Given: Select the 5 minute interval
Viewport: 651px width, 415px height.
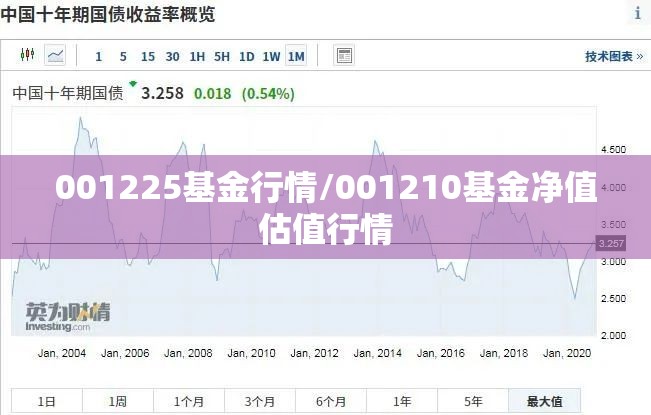Looking at the screenshot, I should point(123,56).
